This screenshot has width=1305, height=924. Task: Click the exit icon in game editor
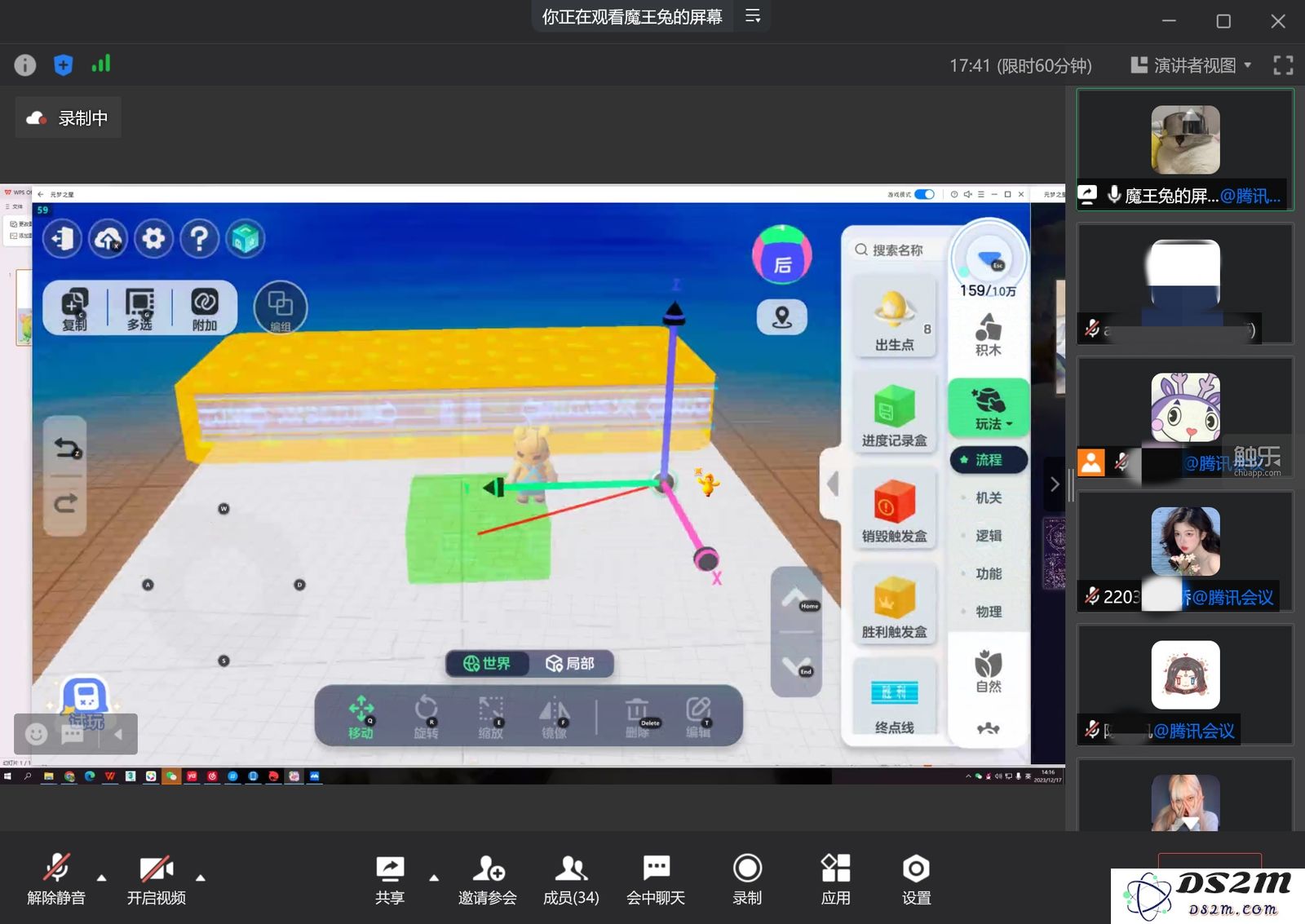point(63,239)
